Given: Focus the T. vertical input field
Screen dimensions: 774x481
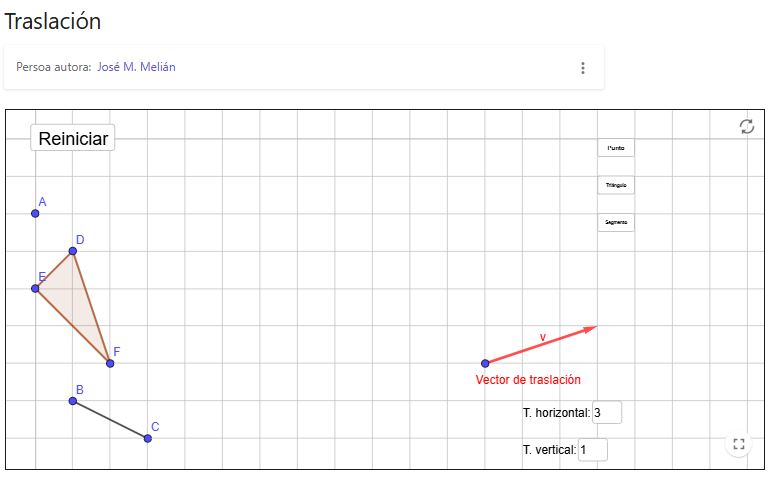Looking at the screenshot, I should [592, 450].
